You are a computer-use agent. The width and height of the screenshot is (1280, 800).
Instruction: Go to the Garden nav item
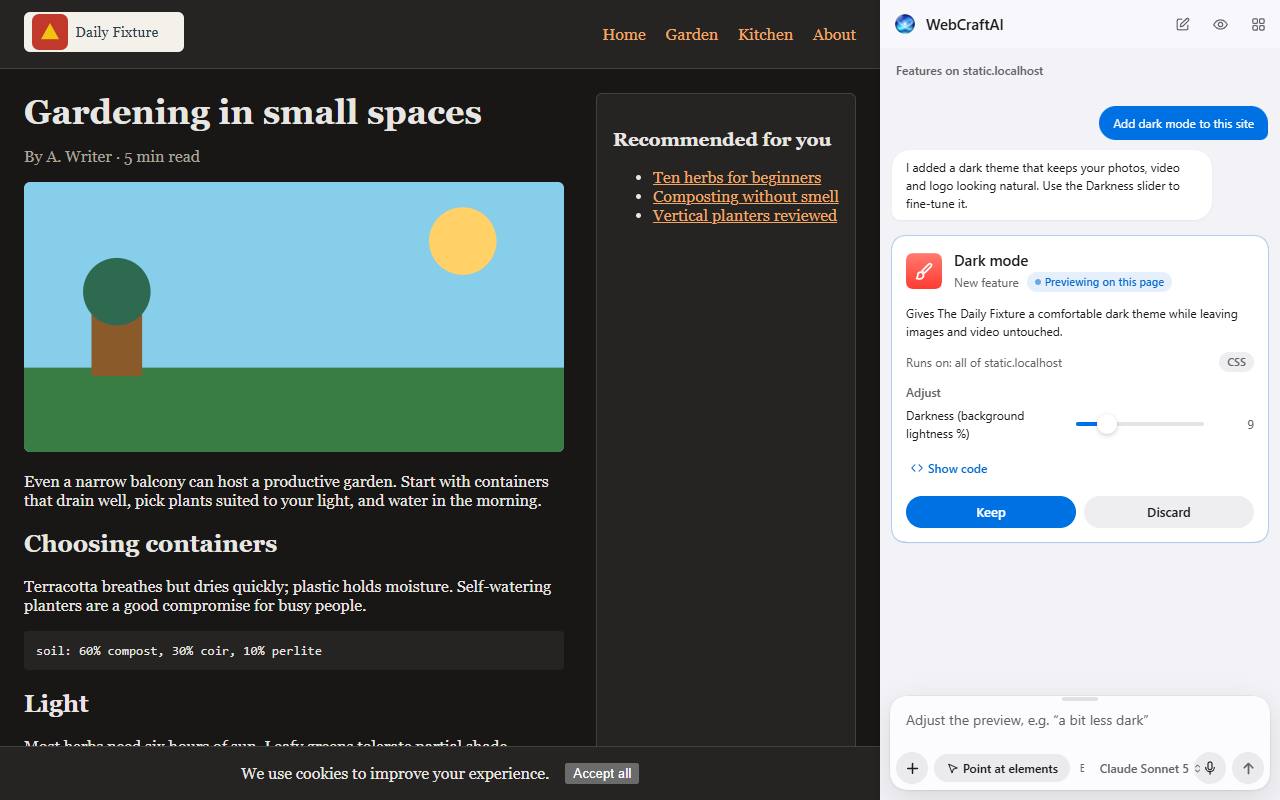coord(692,34)
